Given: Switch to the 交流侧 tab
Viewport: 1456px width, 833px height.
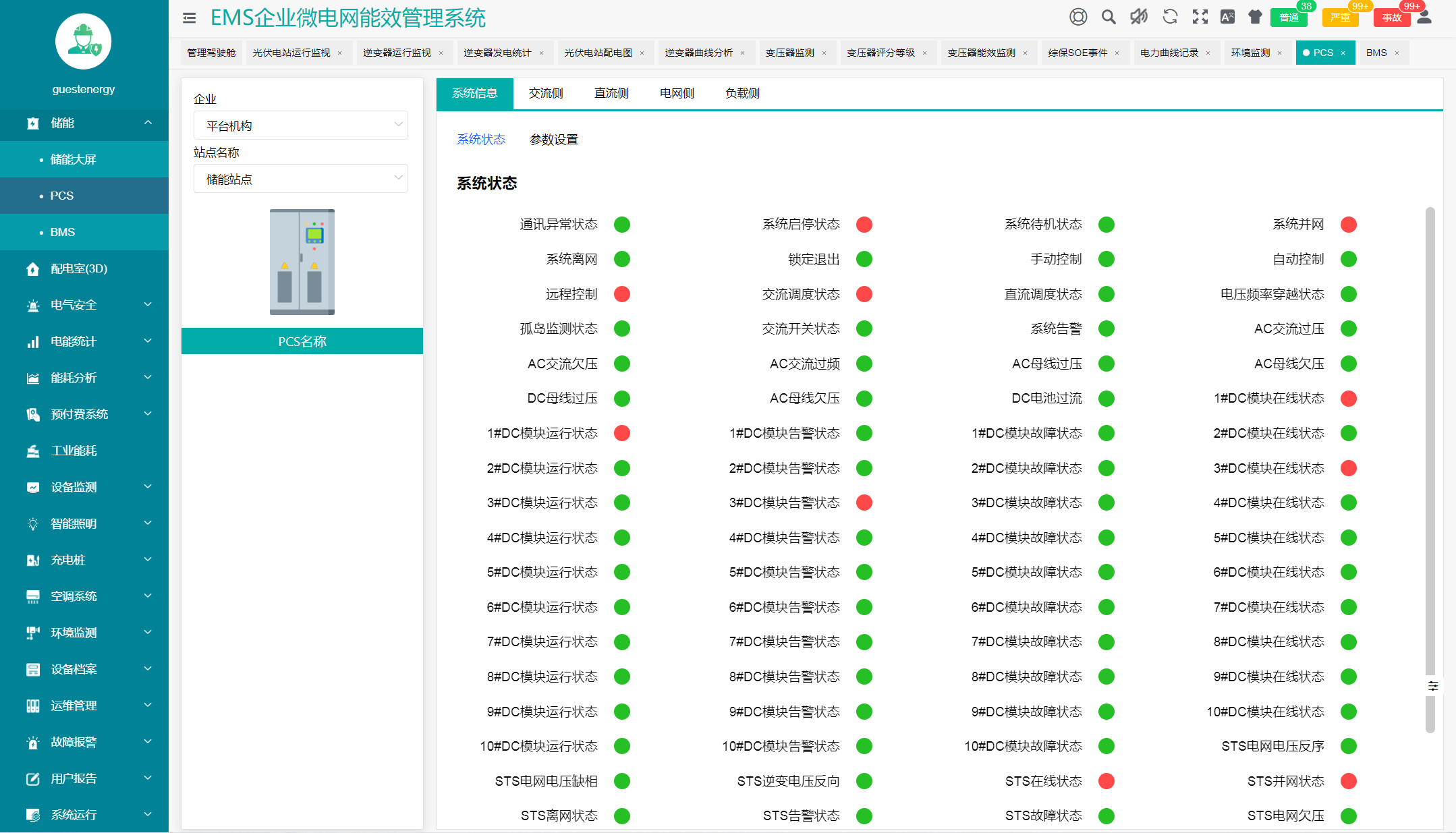Looking at the screenshot, I should (x=545, y=93).
